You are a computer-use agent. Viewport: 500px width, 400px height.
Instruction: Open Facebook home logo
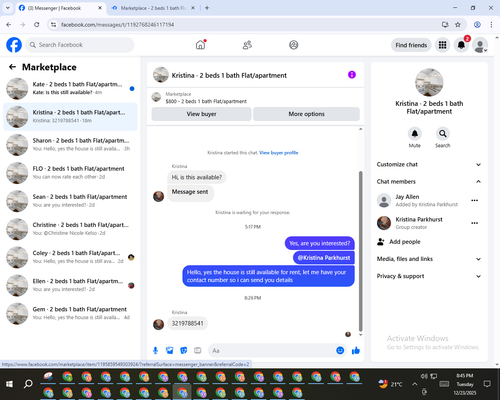click(14, 45)
